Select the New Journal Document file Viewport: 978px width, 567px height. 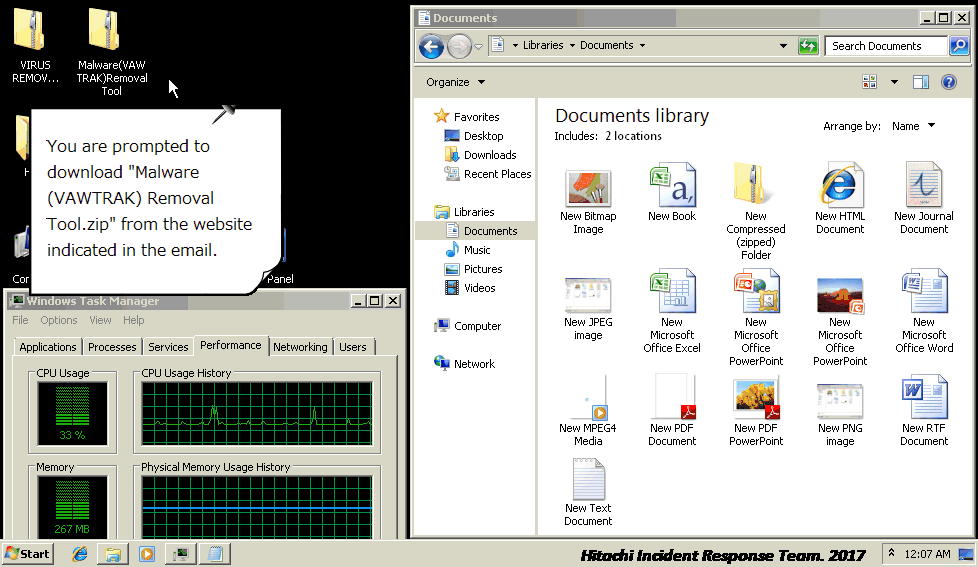tap(924, 199)
